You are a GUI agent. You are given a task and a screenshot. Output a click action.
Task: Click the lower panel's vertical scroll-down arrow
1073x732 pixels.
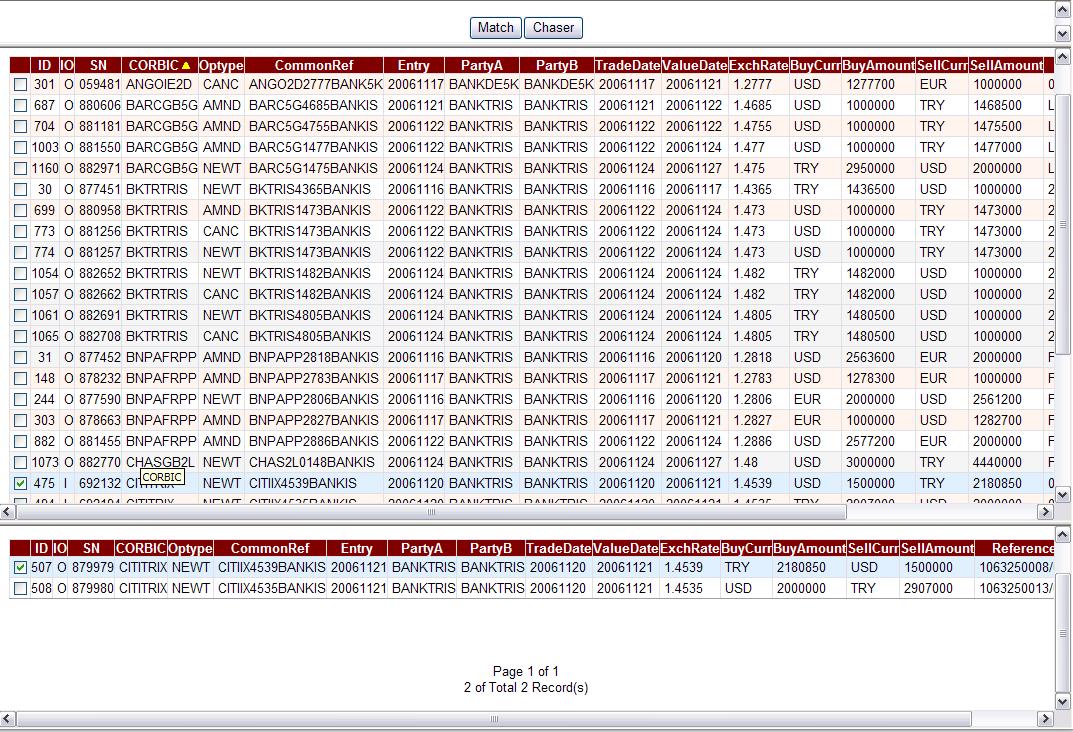[1063, 702]
